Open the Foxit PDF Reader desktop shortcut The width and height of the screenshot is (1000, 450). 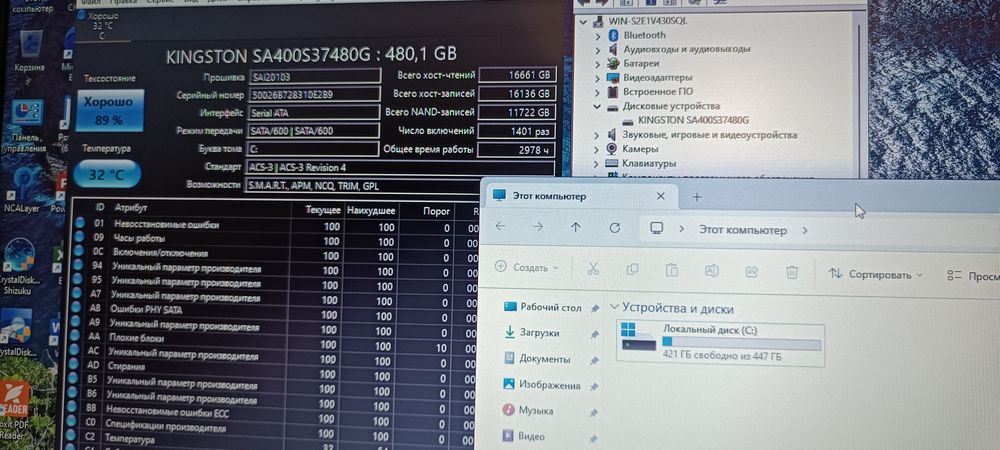click(14, 408)
